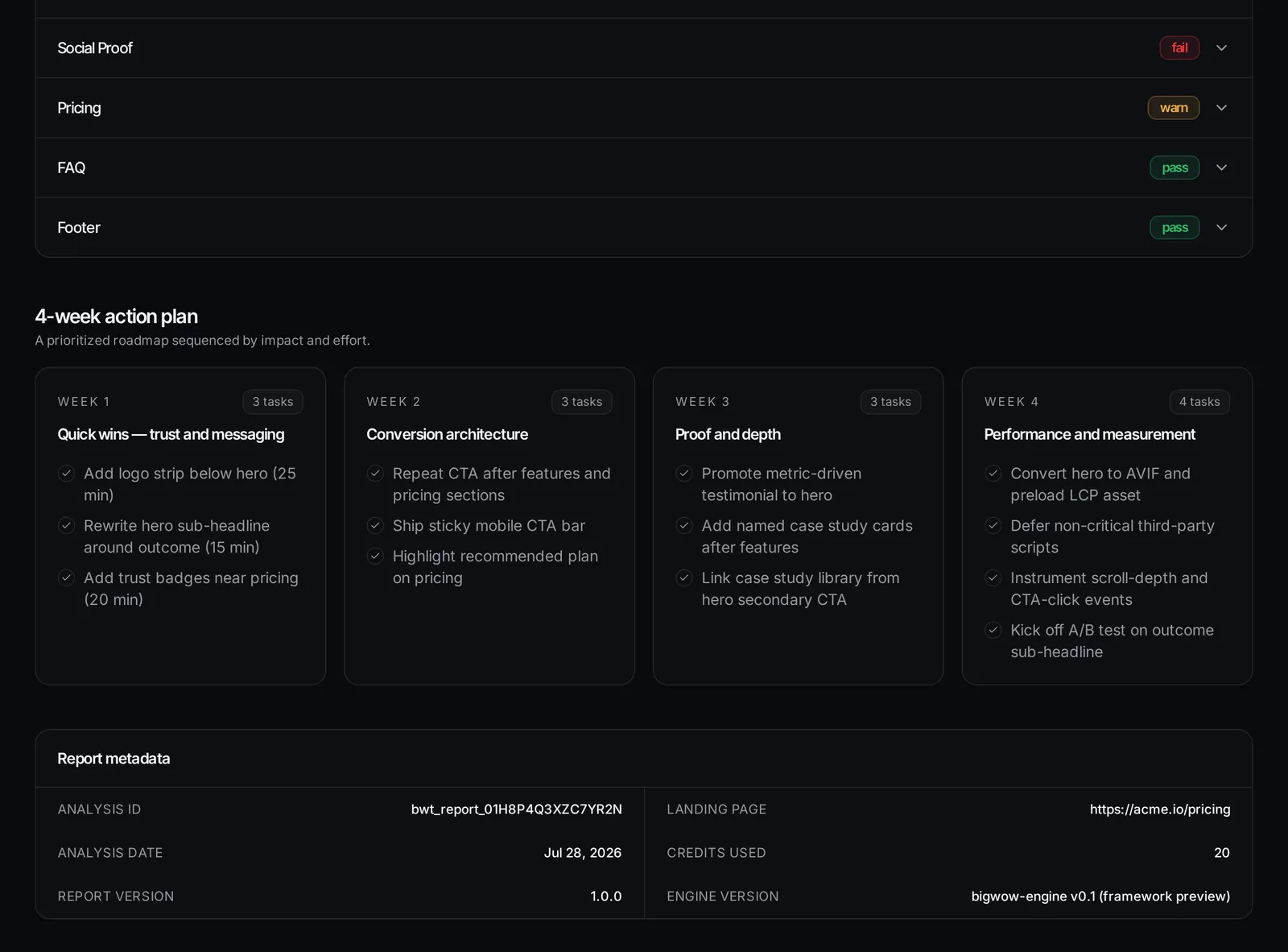The width and height of the screenshot is (1288, 952).
Task: Check off Add trust badges near pricing
Action: 67,578
